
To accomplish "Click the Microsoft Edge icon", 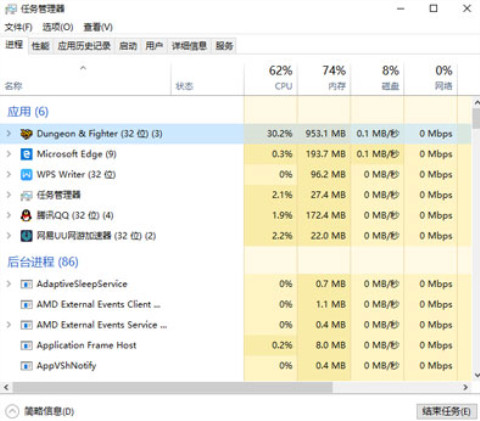I will coord(26,154).
